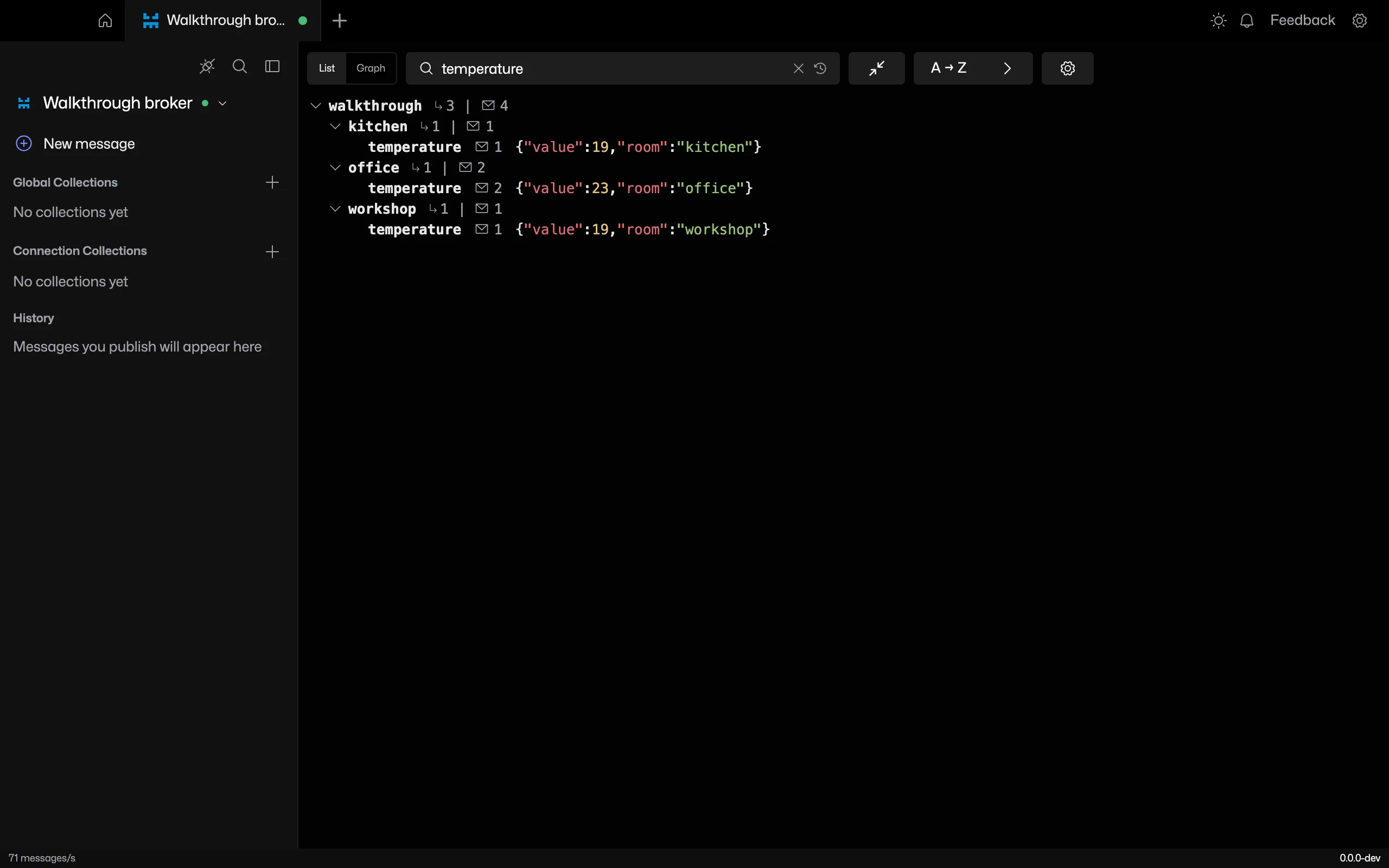Add a Connection Collection with the plus
The height and width of the screenshot is (868, 1389).
point(272,251)
